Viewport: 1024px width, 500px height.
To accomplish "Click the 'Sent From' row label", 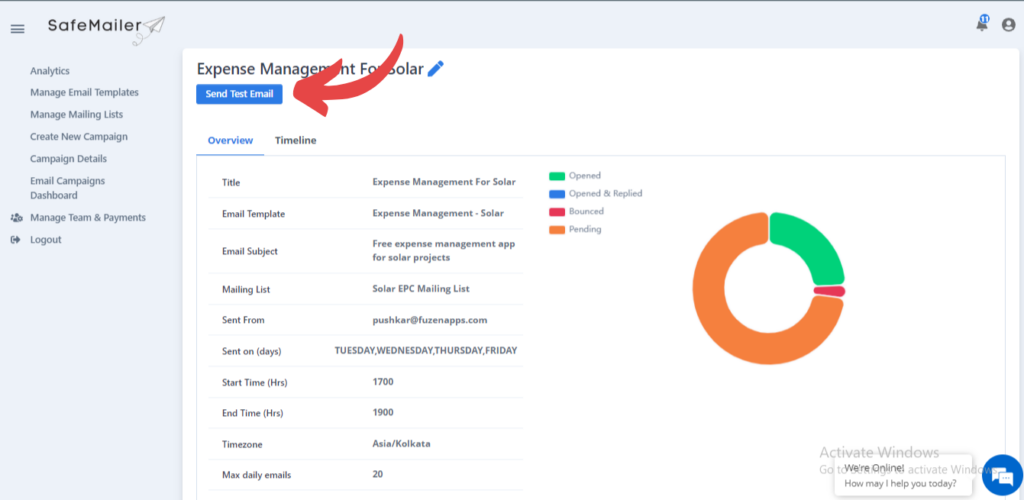I will pyautogui.click(x=243, y=320).
